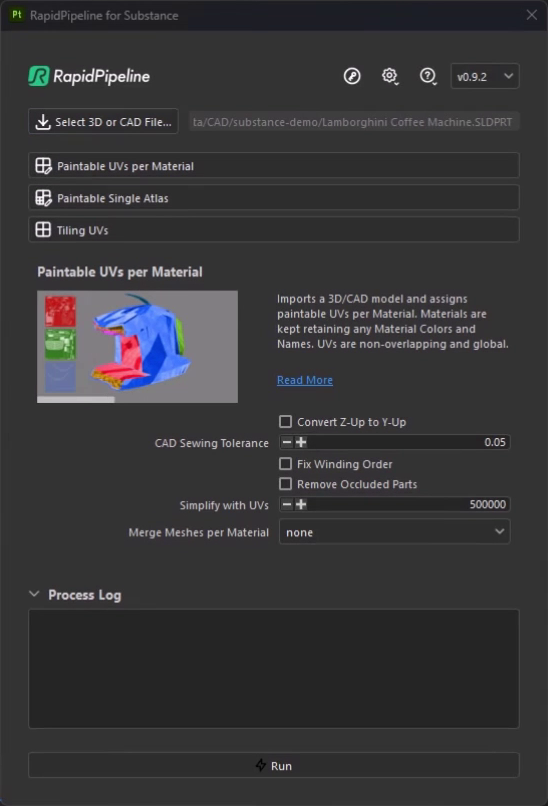Select Tiling UVs preset
548x806 pixels.
(x=273, y=230)
